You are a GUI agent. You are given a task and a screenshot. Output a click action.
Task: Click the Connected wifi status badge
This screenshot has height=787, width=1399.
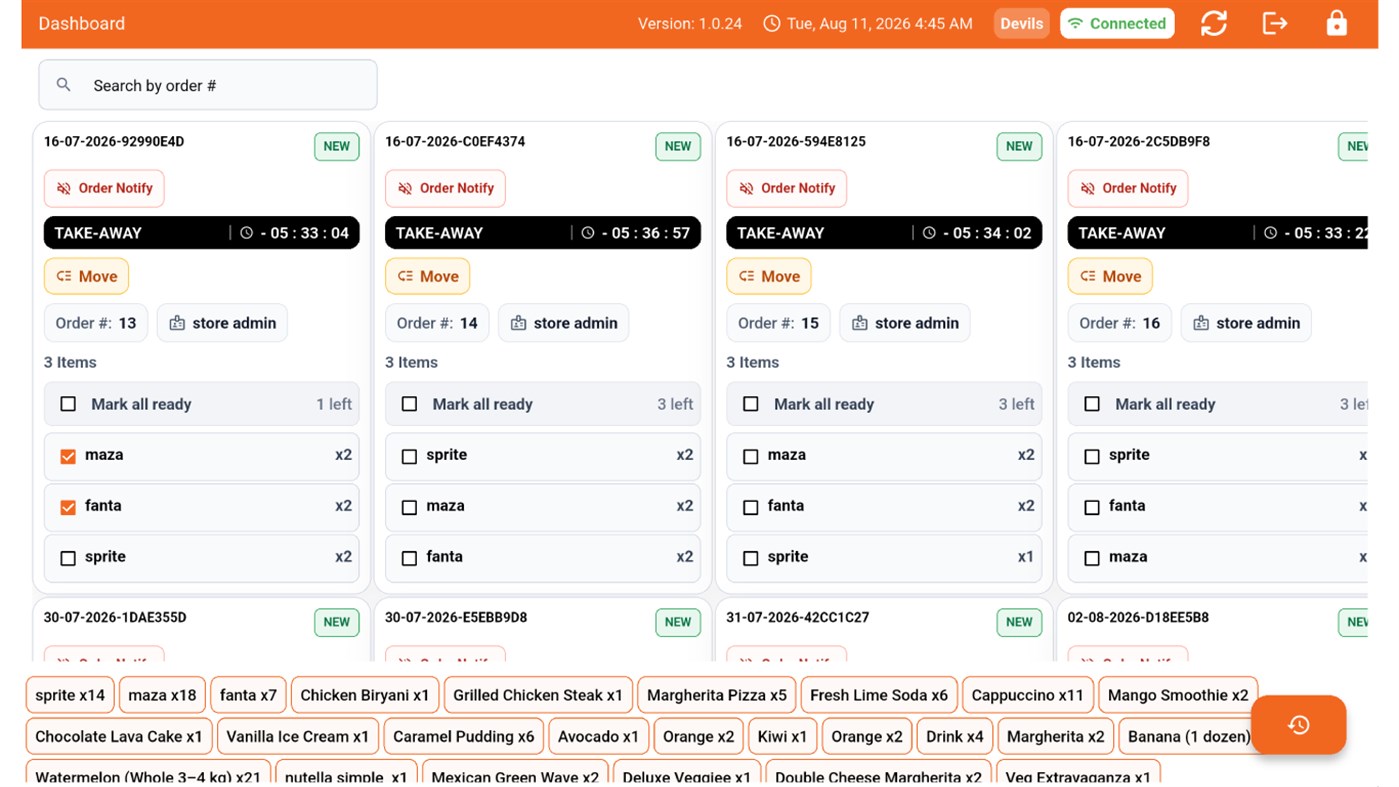1117,23
